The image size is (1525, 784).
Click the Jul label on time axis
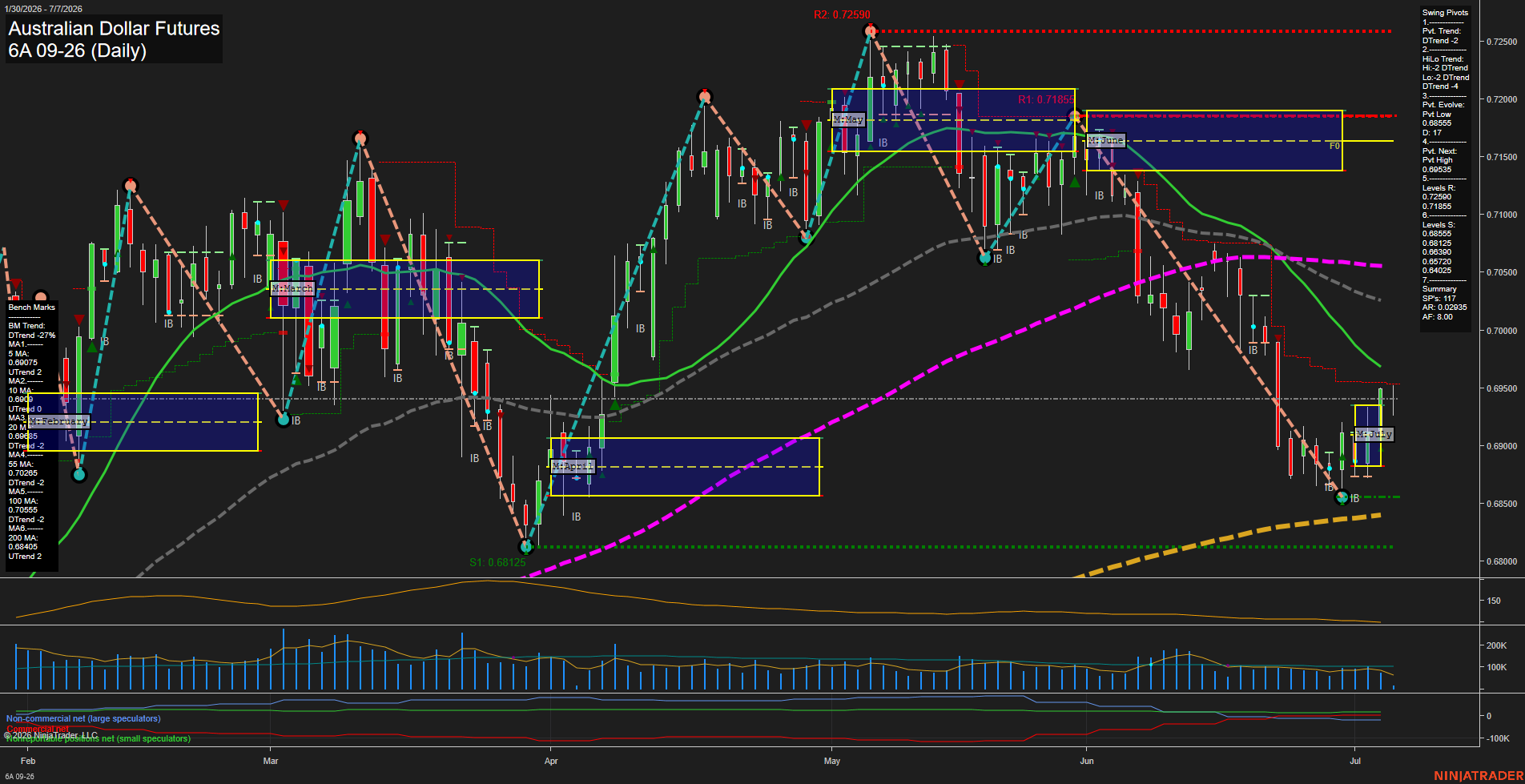(x=1355, y=762)
